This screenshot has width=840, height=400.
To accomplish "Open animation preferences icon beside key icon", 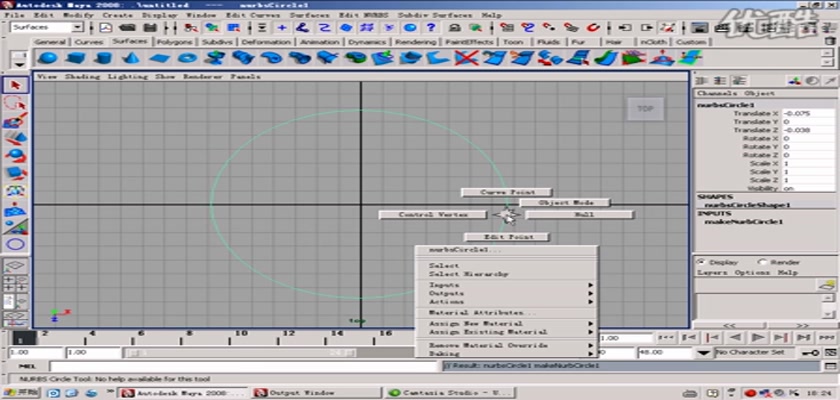I will 830,353.
